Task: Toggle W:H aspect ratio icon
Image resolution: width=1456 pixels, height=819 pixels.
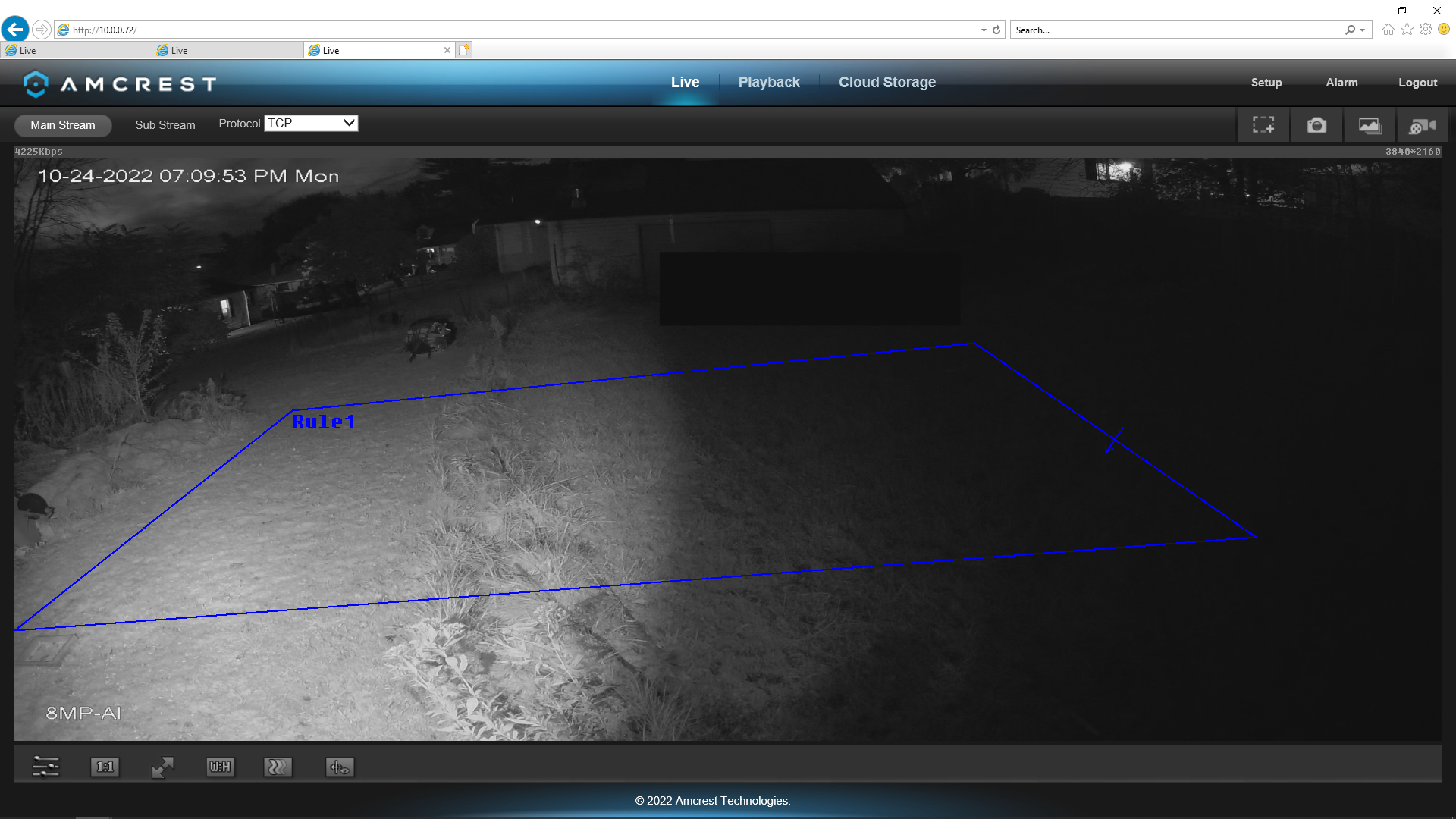Action: tap(220, 767)
